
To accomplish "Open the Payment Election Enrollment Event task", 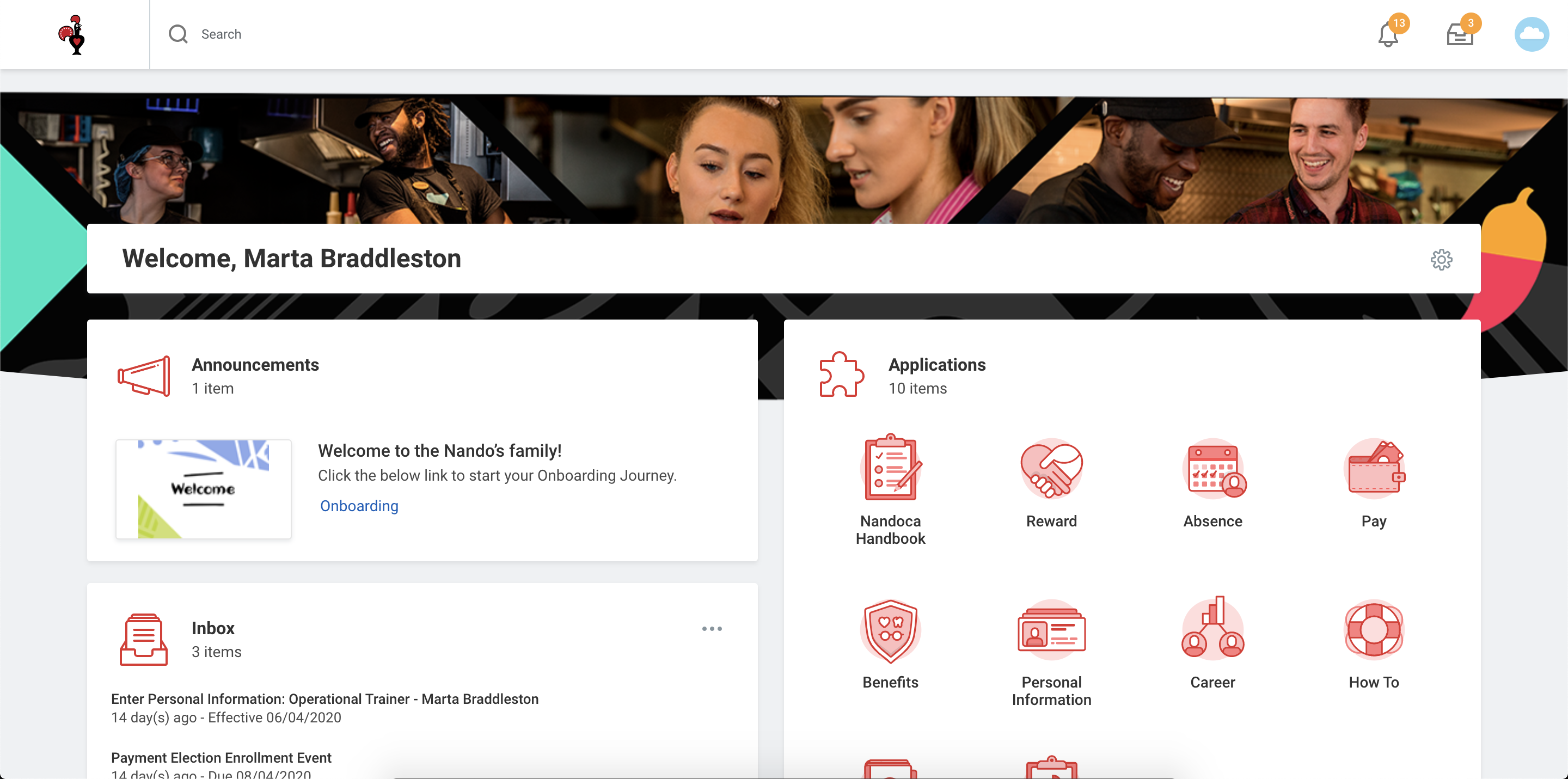I will [x=222, y=758].
